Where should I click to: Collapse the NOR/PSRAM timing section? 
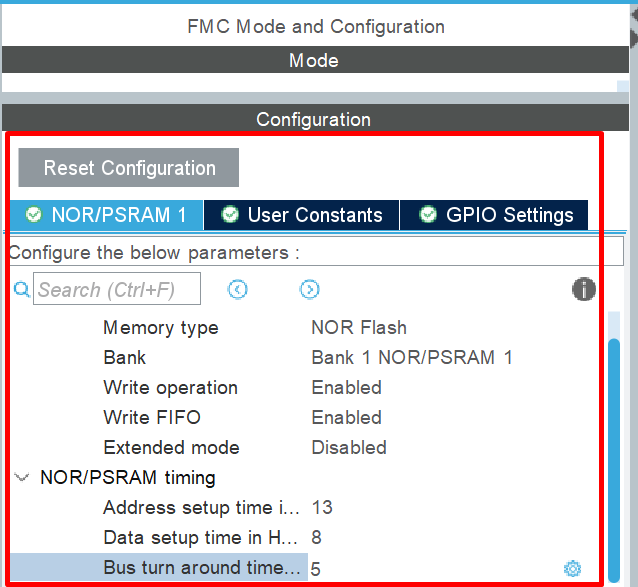point(22,477)
